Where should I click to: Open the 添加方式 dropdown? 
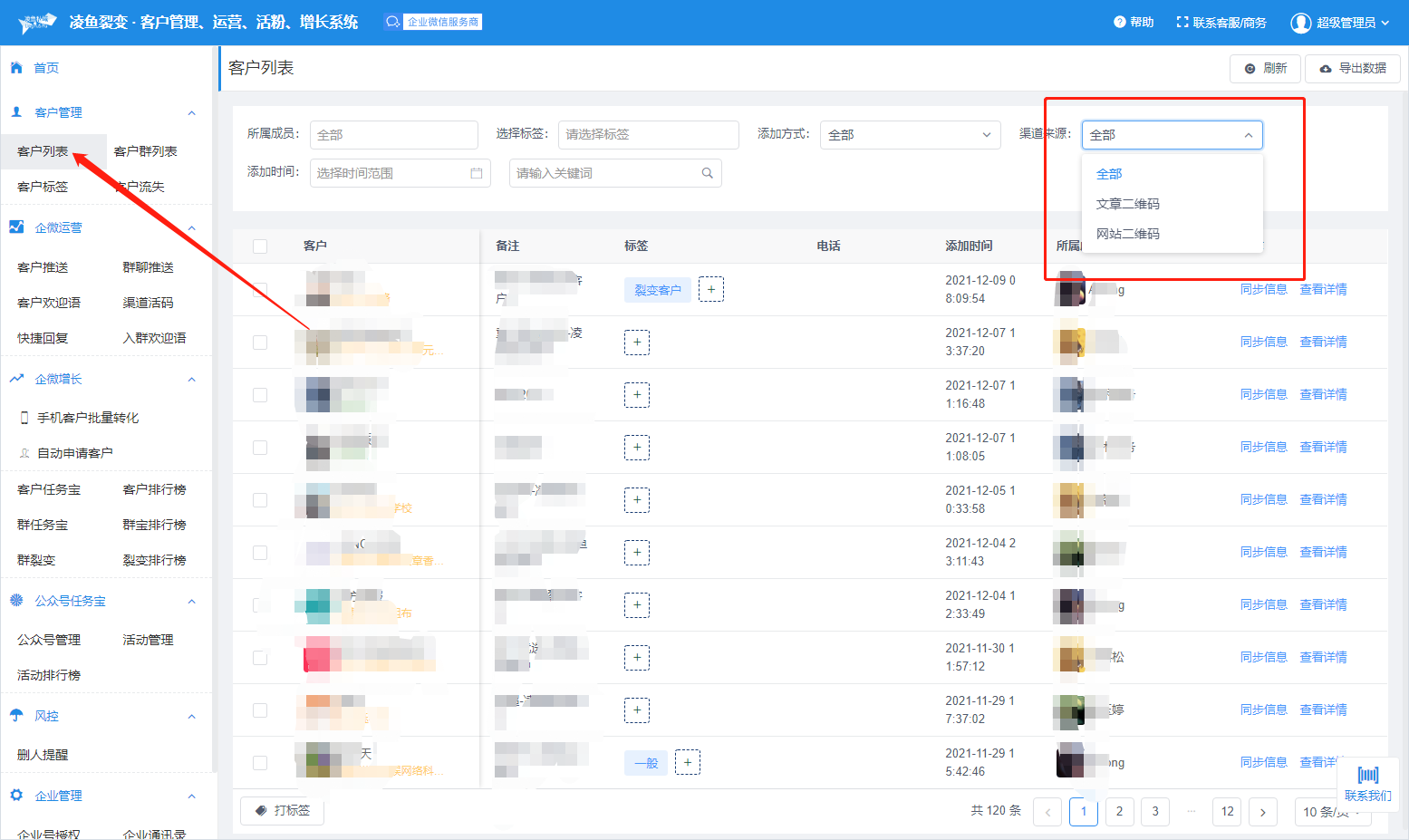(x=910, y=135)
